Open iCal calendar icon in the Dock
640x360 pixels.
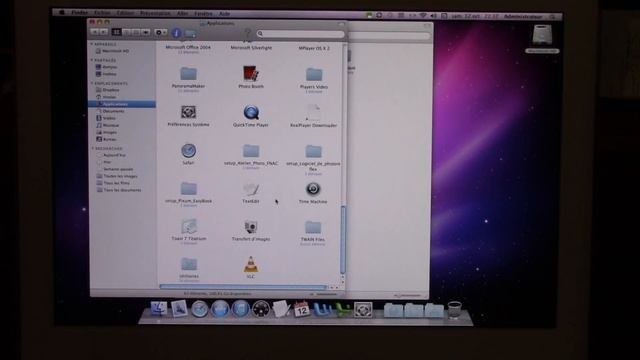302,309
